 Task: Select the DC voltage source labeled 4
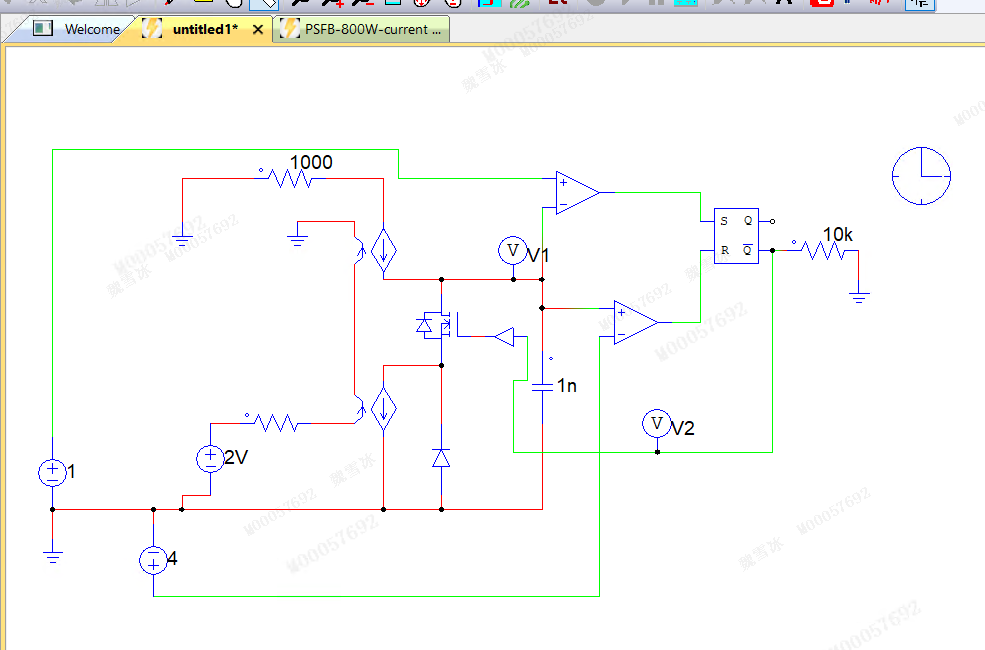[x=153, y=560]
